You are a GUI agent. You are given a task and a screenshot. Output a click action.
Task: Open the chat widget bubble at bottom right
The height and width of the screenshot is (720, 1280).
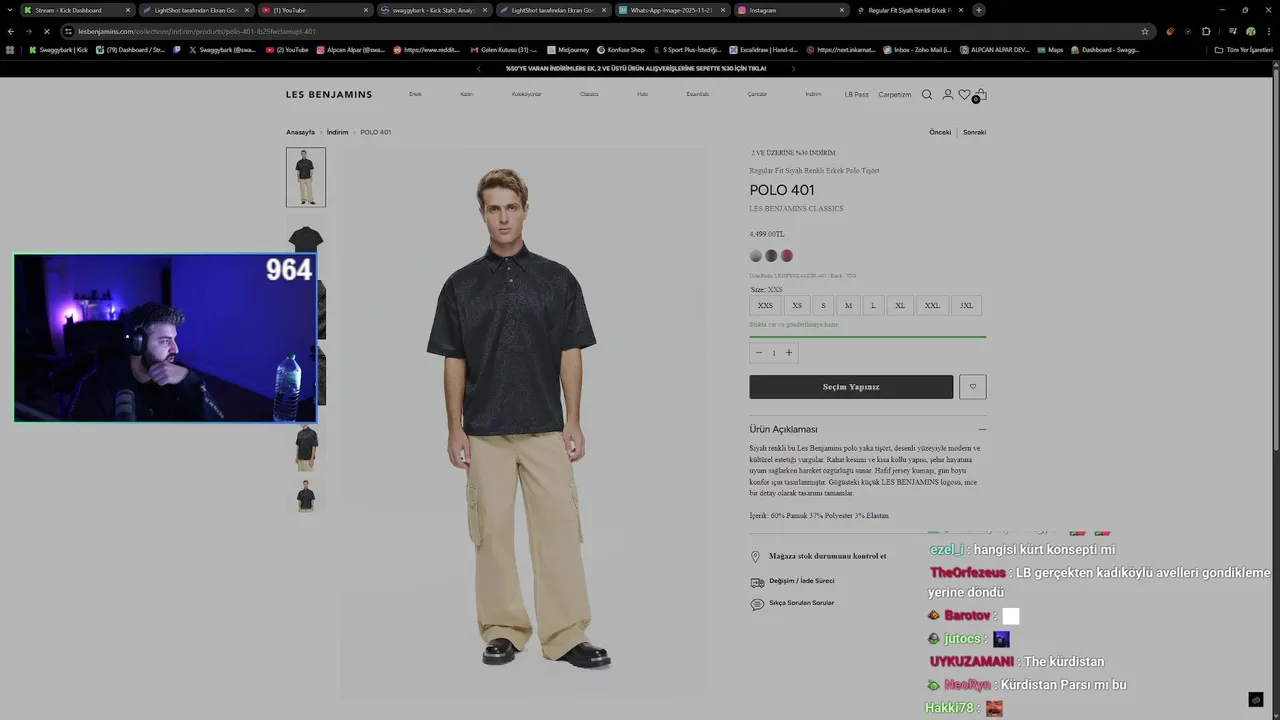1256,700
